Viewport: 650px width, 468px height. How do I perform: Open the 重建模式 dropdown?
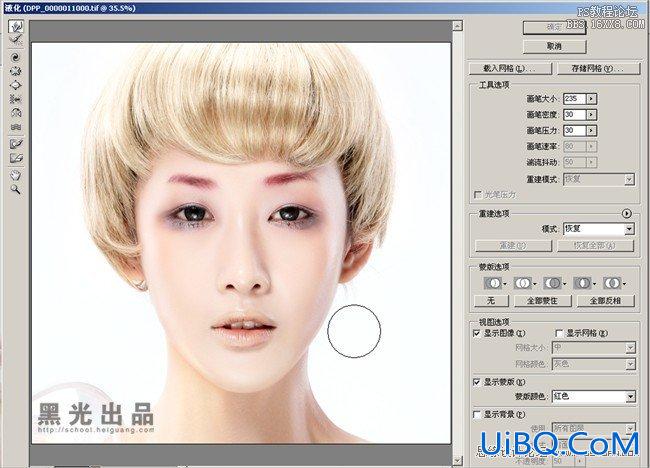599,179
